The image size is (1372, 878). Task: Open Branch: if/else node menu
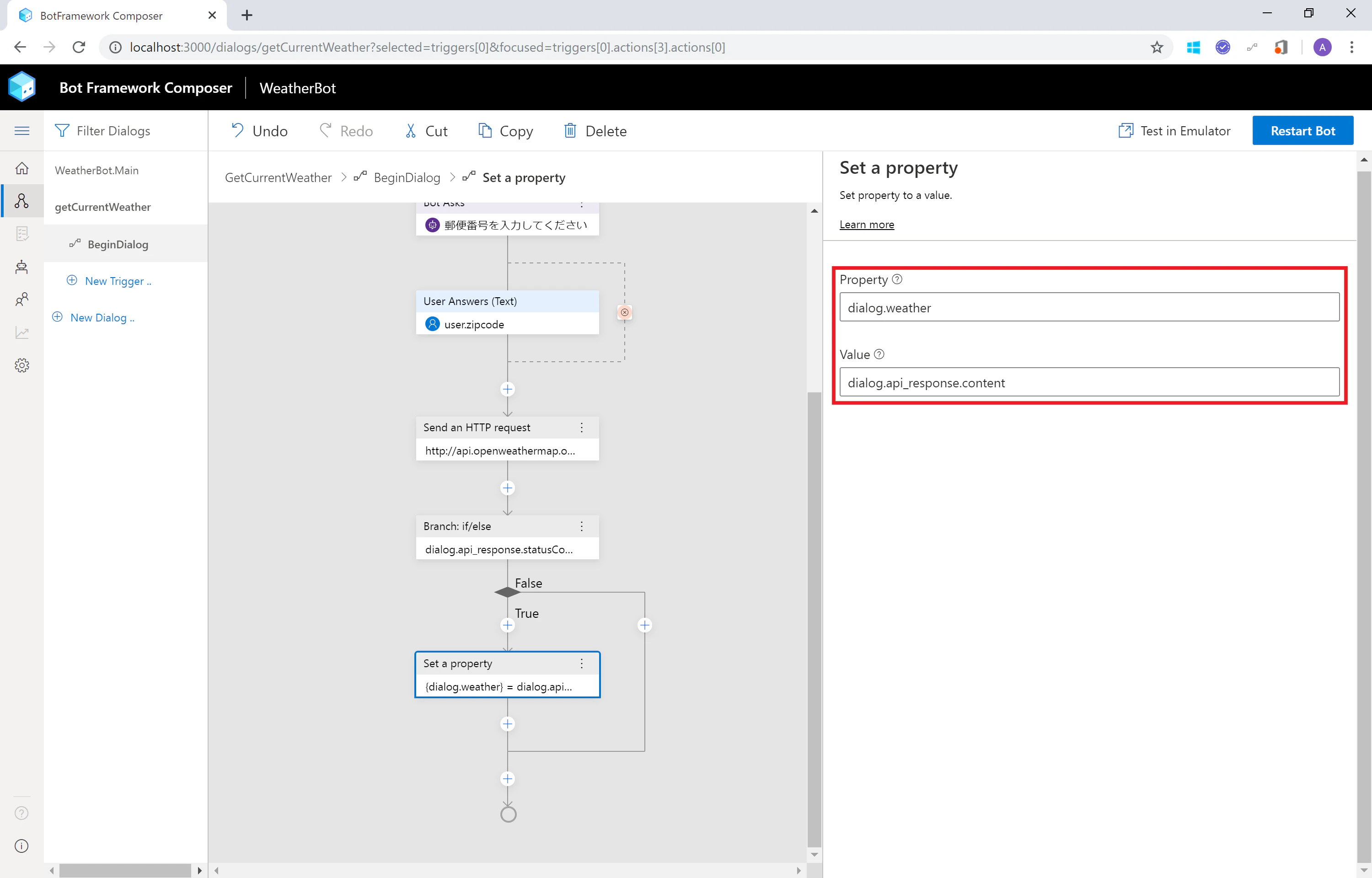point(581,526)
